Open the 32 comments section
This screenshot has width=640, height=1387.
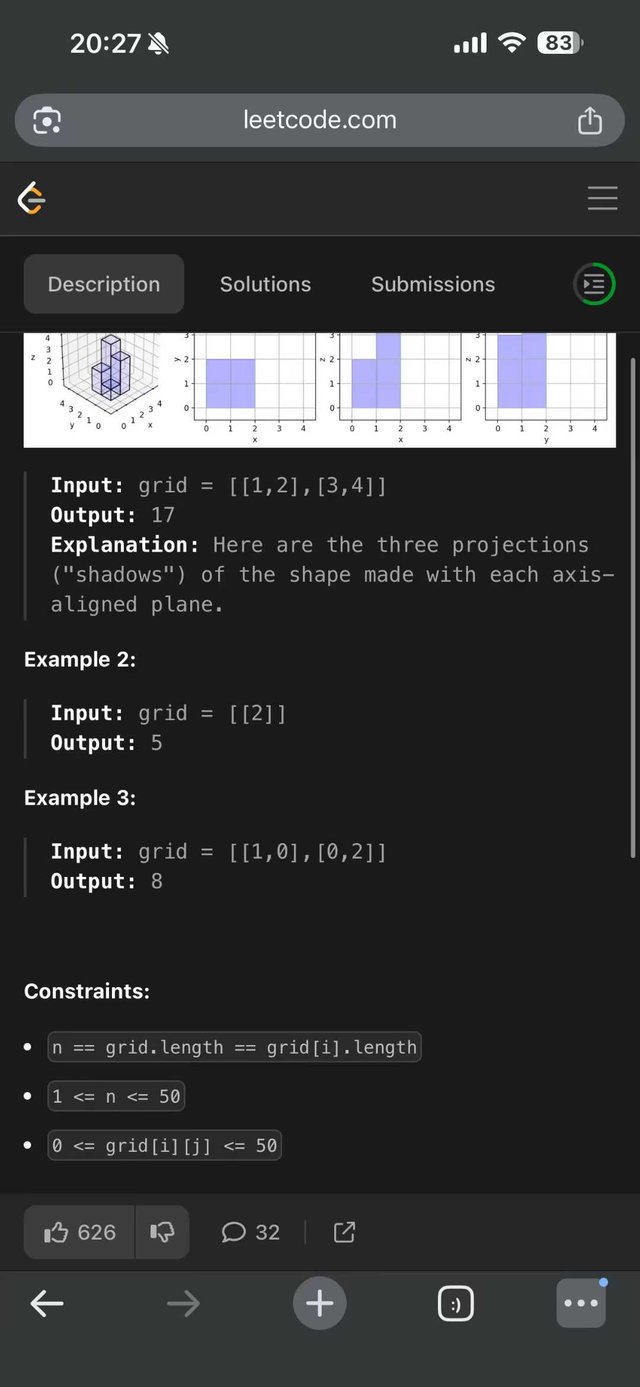(x=250, y=1232)
